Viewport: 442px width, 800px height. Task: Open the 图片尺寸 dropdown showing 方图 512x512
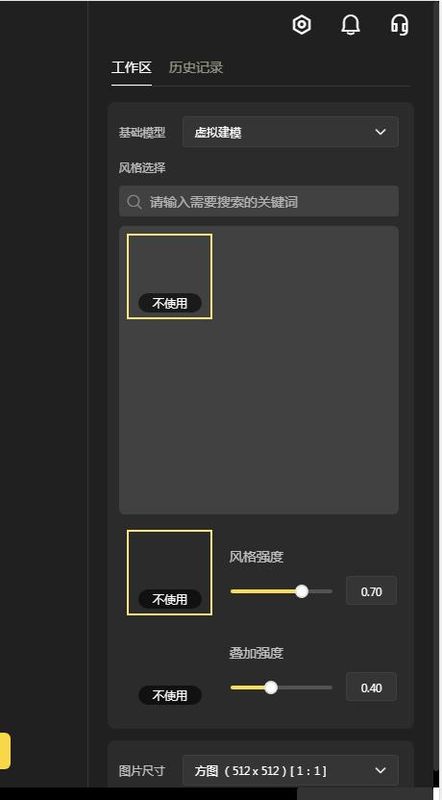290,770
